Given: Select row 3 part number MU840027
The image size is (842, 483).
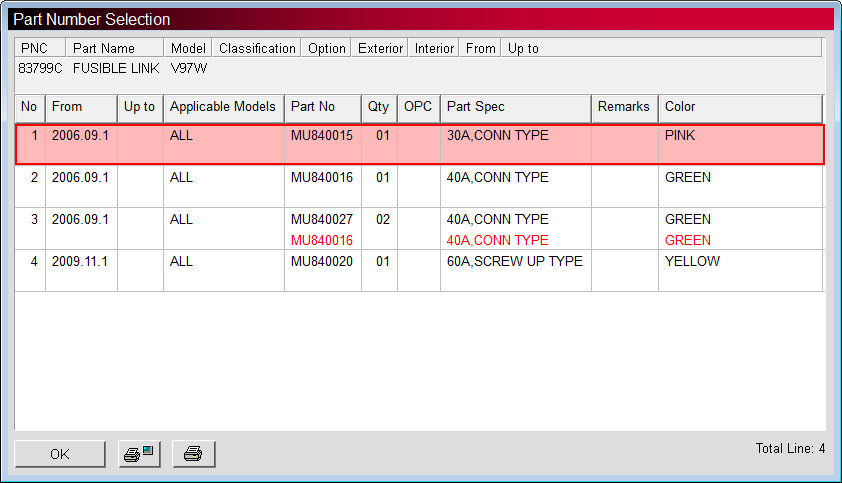Looking at the screenshot, I should point(321,219).
